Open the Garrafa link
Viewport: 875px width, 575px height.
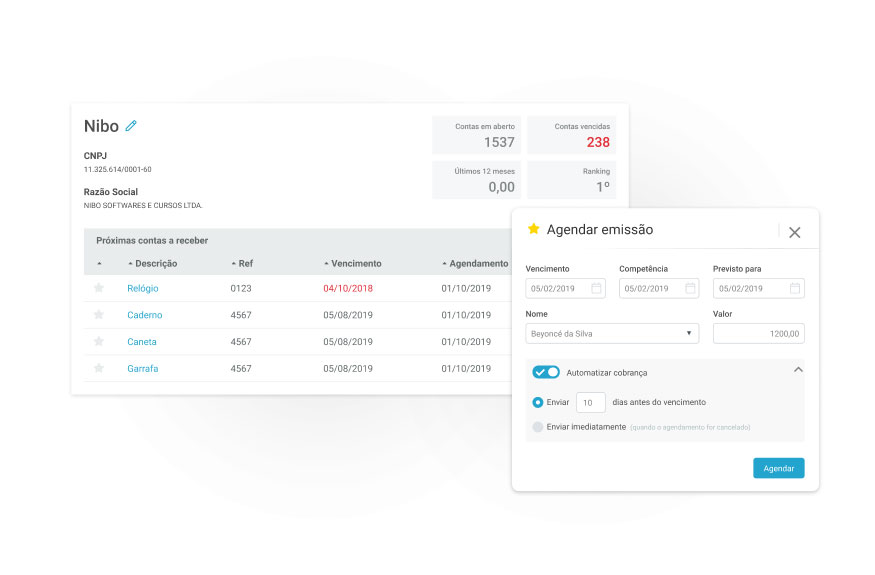(143, 368)
